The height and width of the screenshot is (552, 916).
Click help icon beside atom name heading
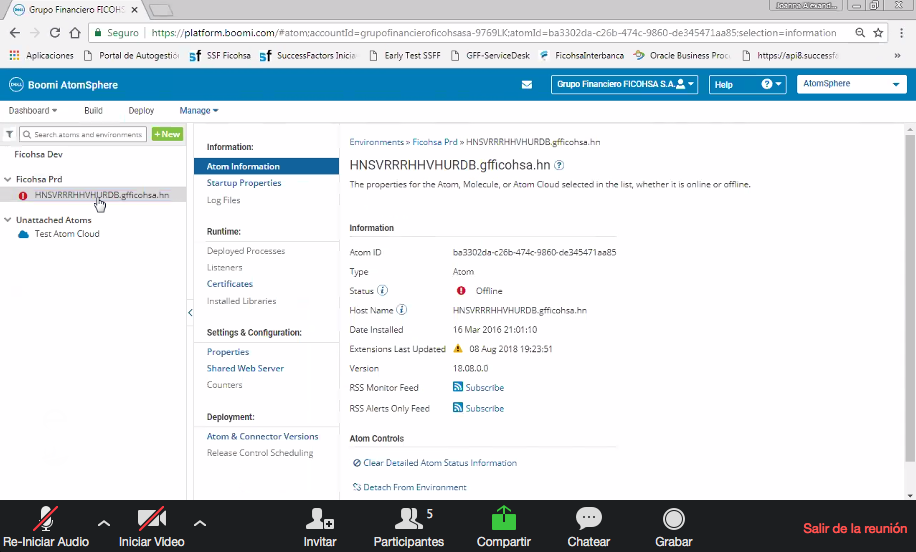tap(559, 165)
